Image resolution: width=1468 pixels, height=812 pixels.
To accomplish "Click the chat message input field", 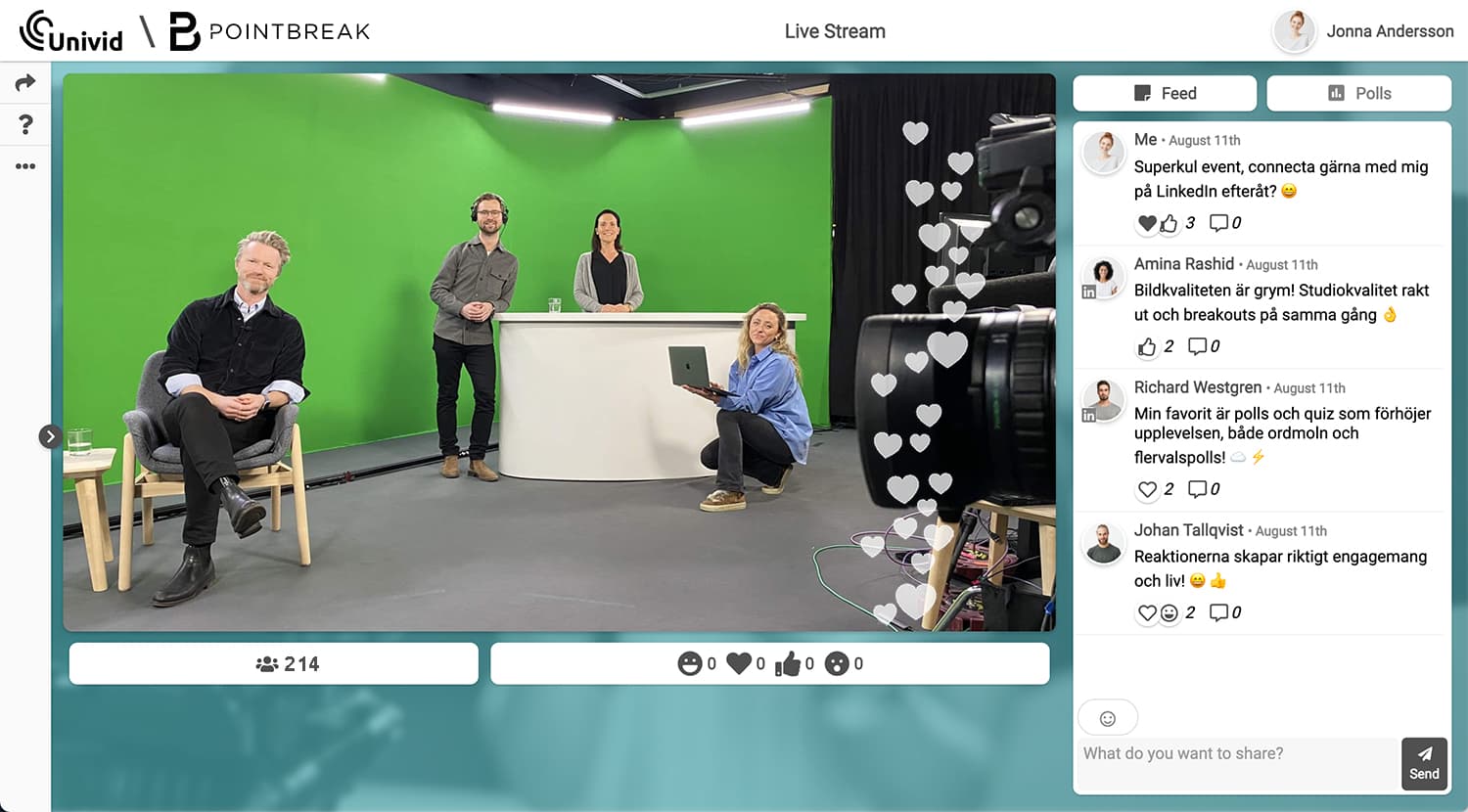I will pos(1233,753).
